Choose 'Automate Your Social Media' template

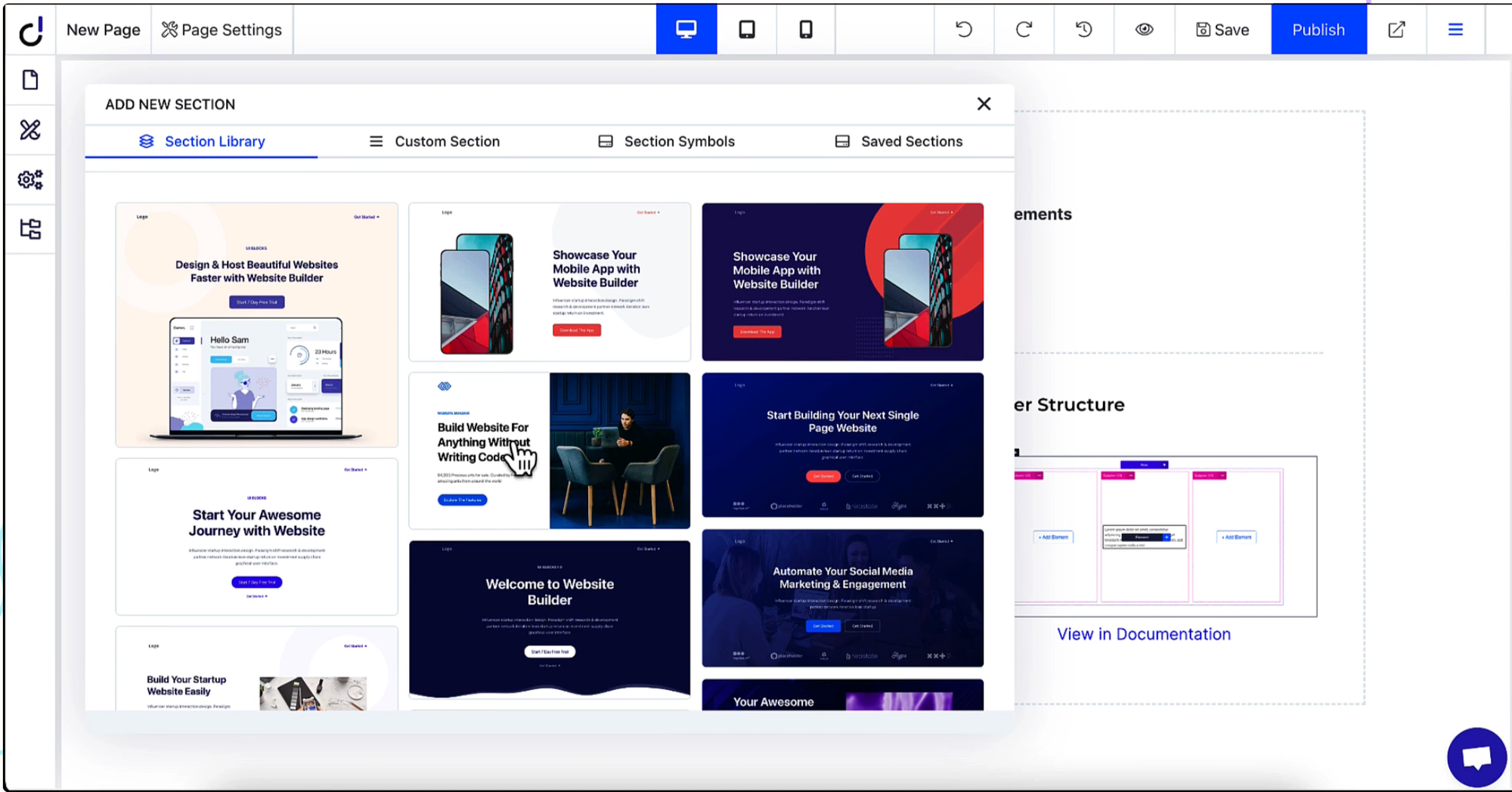point(843,598)
